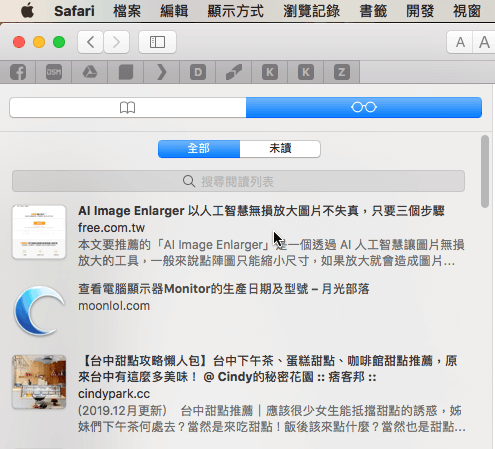Viewport: 495px width, 449px height.
Task: Open the first K favorites bookmark
Action: pos(270,72)
